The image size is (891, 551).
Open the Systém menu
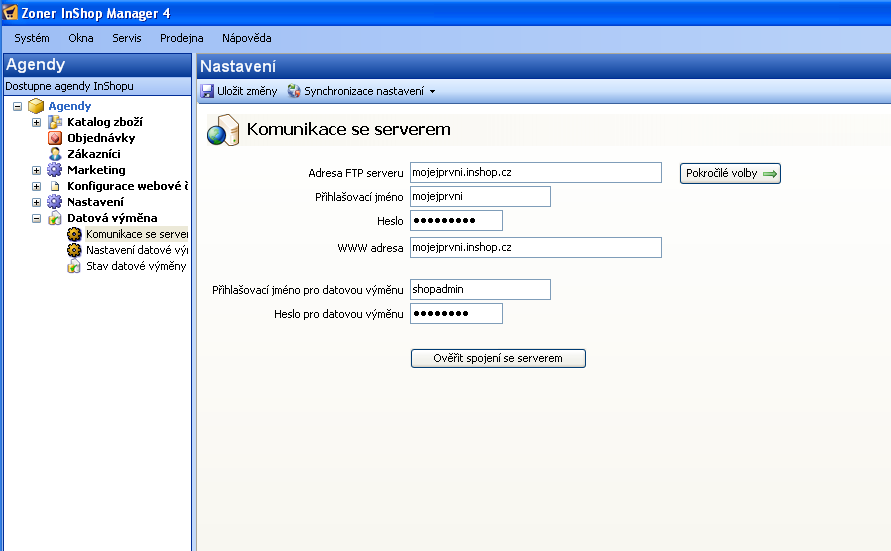(32, 38)
